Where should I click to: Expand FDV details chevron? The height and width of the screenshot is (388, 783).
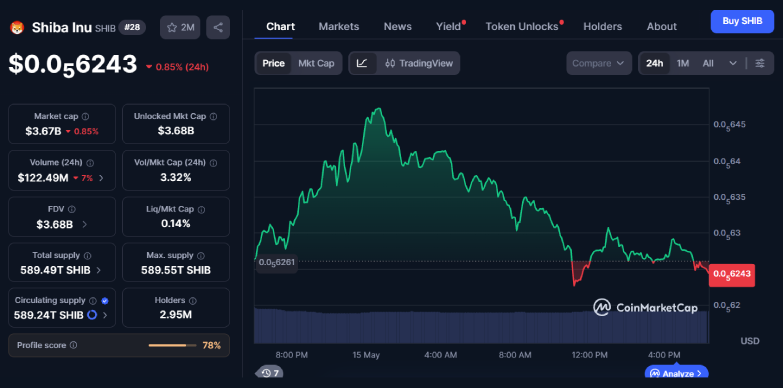[x=84, y=225]
